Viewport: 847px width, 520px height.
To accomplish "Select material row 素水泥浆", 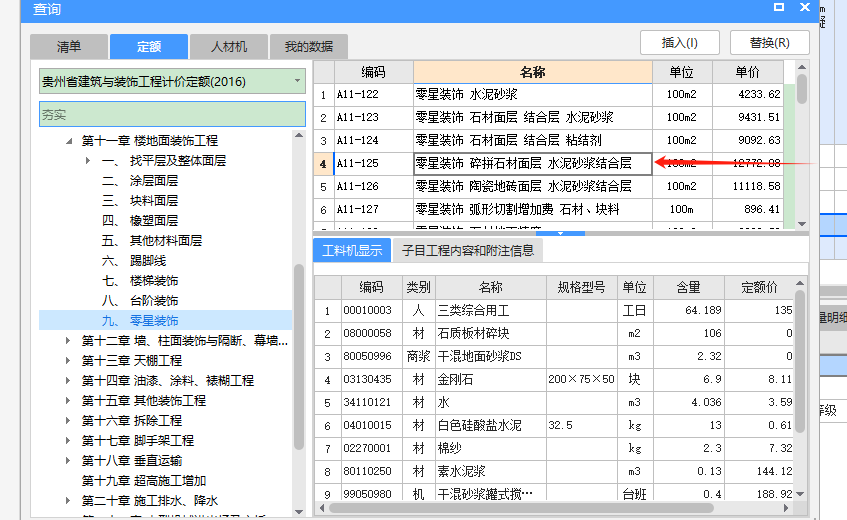I will (x=554, y=471).
